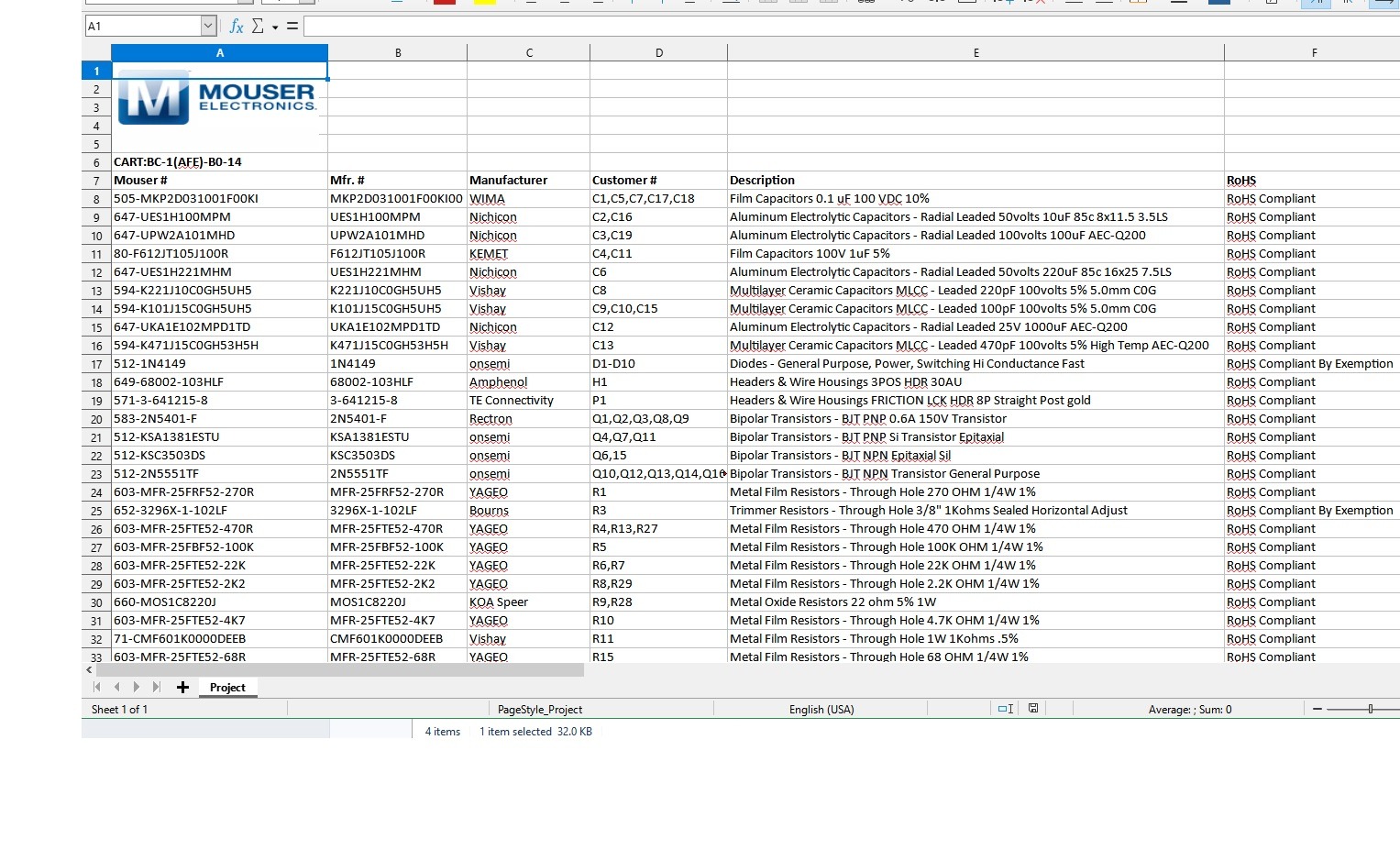
Task: Expand the Sum function dropdown arrow
Action: [x=275, y=28]
